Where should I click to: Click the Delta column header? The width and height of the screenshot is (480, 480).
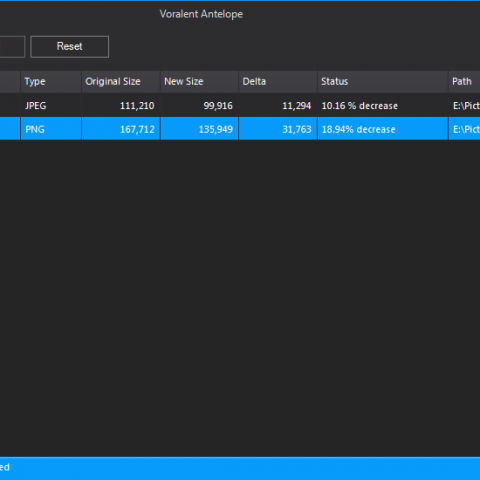coord(278,81)
